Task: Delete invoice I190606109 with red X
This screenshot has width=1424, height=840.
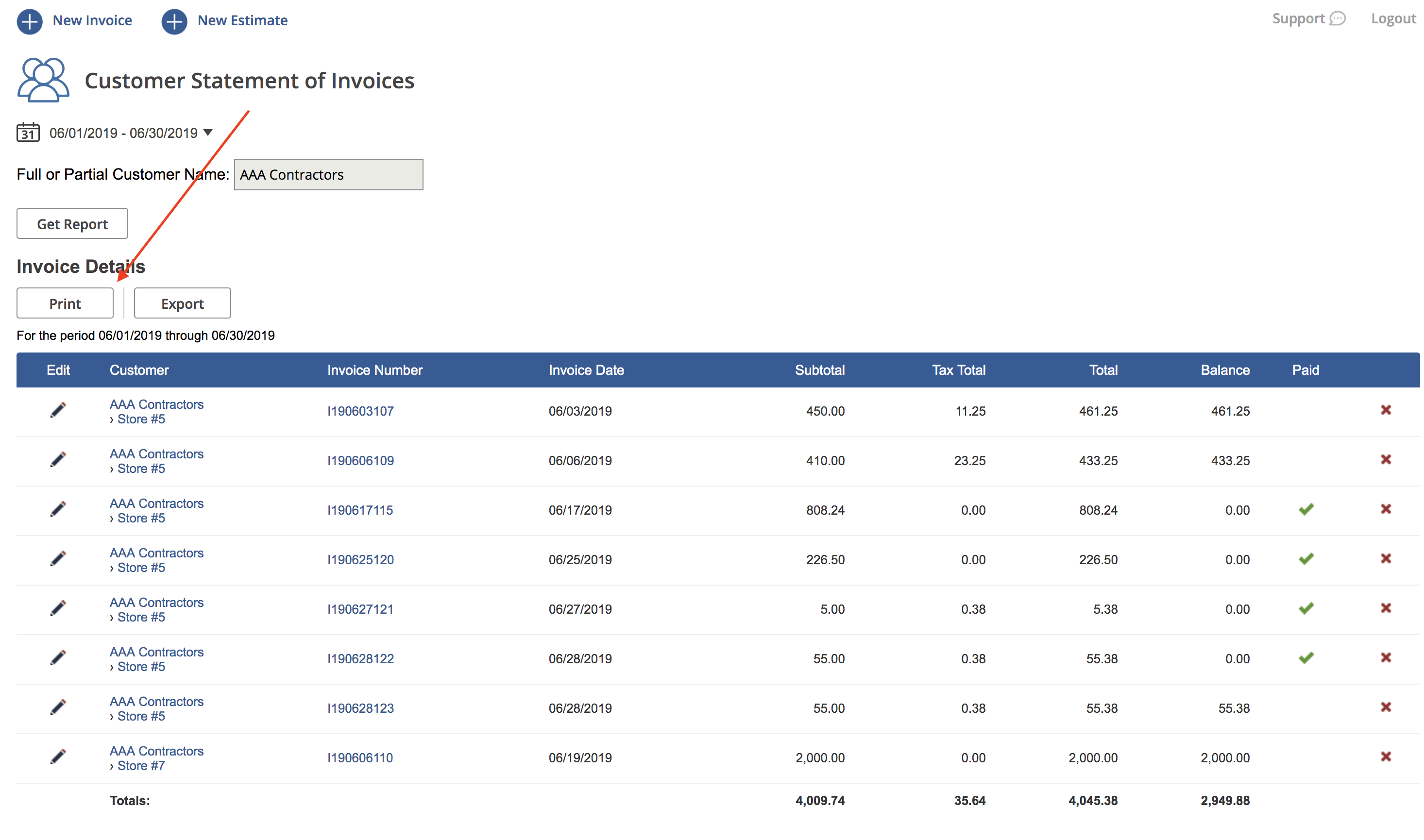Action: (1385, 459)
